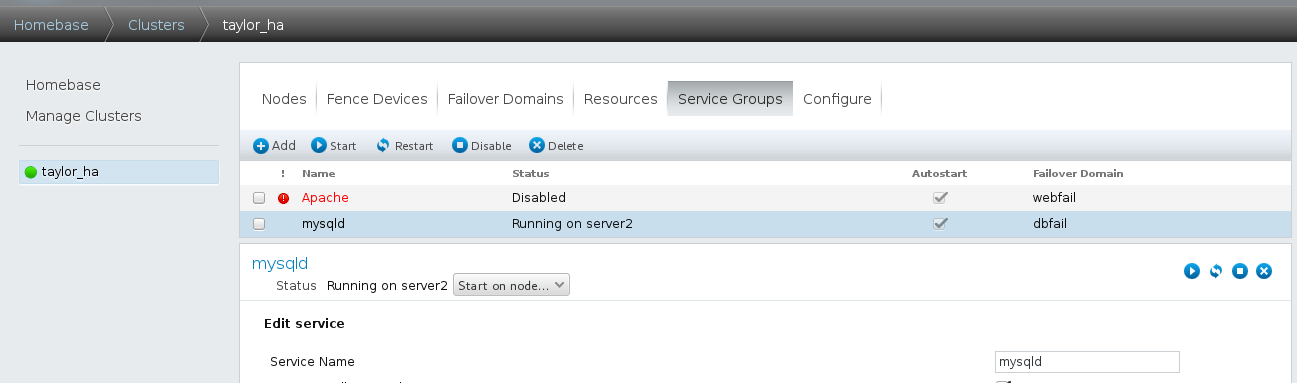This screenshot has width=1297, height=383.
Task: Open Homebase in the left sidebar
Action: coord(63,85)
